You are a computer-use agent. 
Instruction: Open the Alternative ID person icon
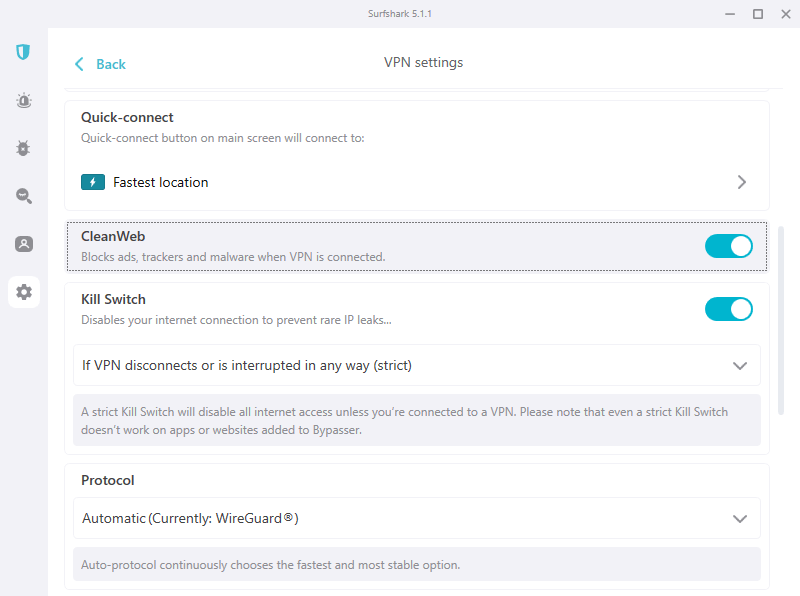pos(23,244)
